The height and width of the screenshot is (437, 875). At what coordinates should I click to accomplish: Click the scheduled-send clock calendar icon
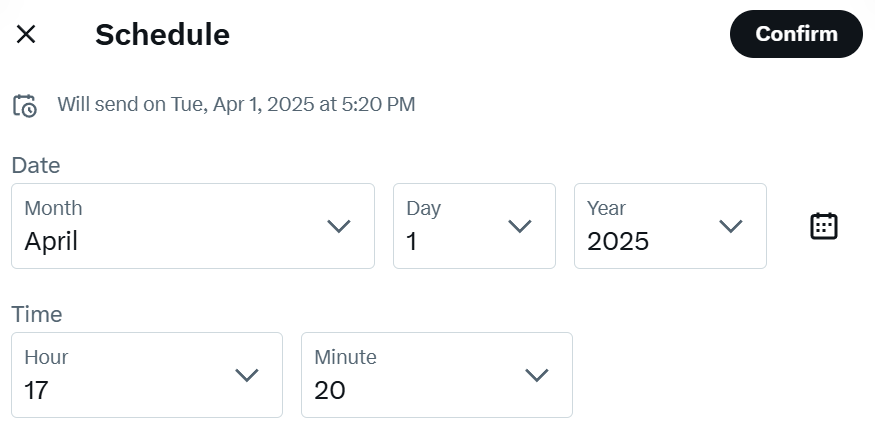click(x=25, y=105)
